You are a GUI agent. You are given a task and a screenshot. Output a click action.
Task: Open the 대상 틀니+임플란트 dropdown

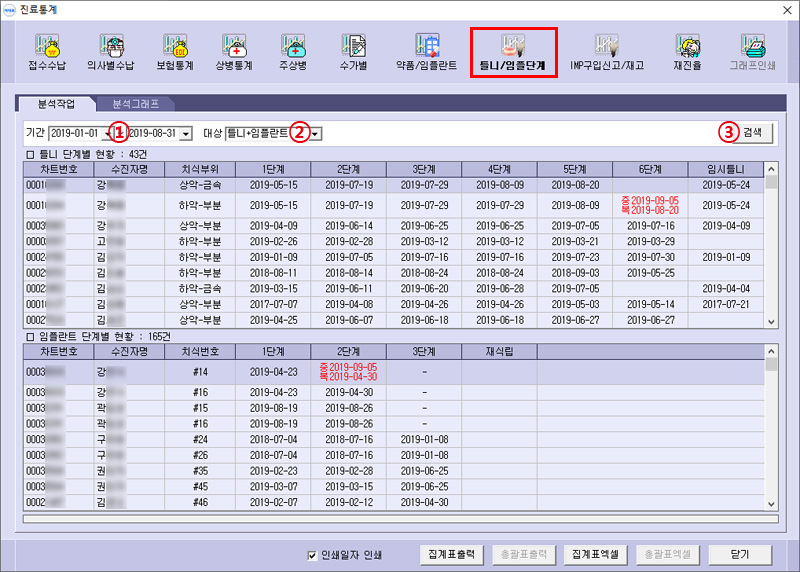point(315,133)
